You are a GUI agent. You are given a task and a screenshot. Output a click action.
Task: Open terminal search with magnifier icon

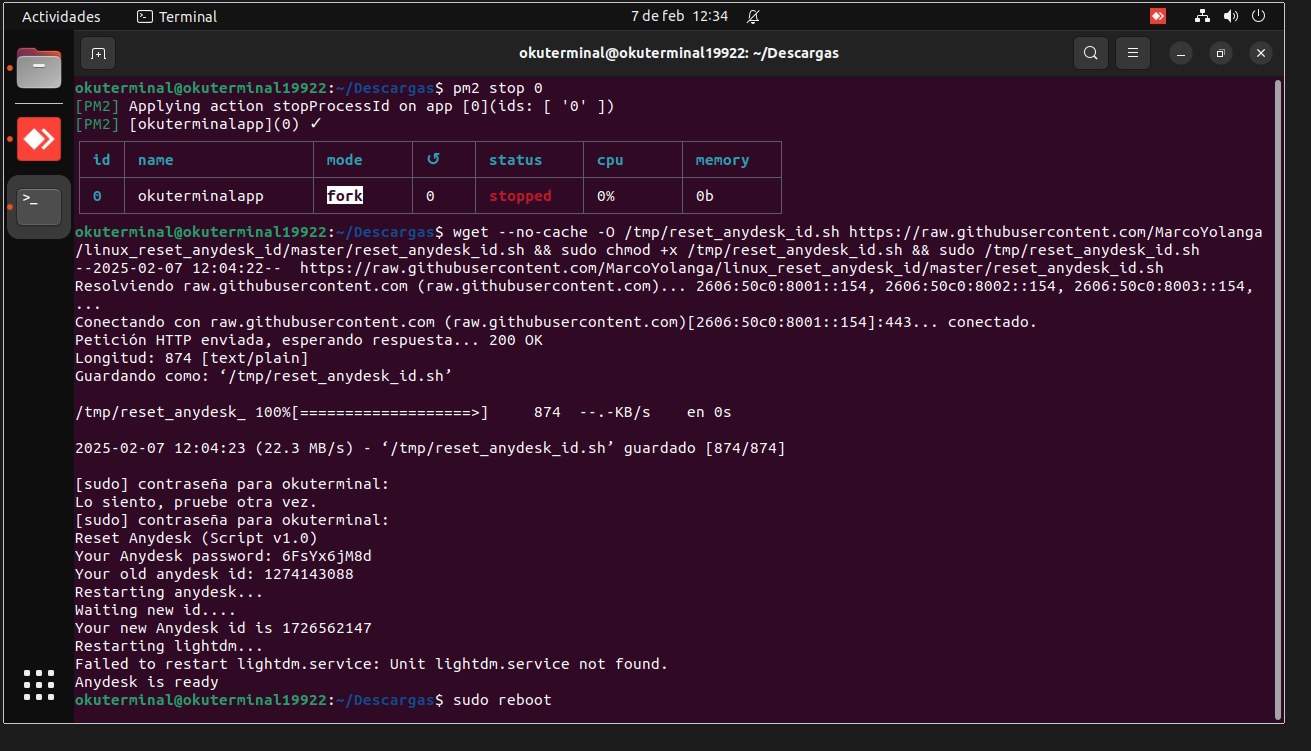click(1091, 53)
